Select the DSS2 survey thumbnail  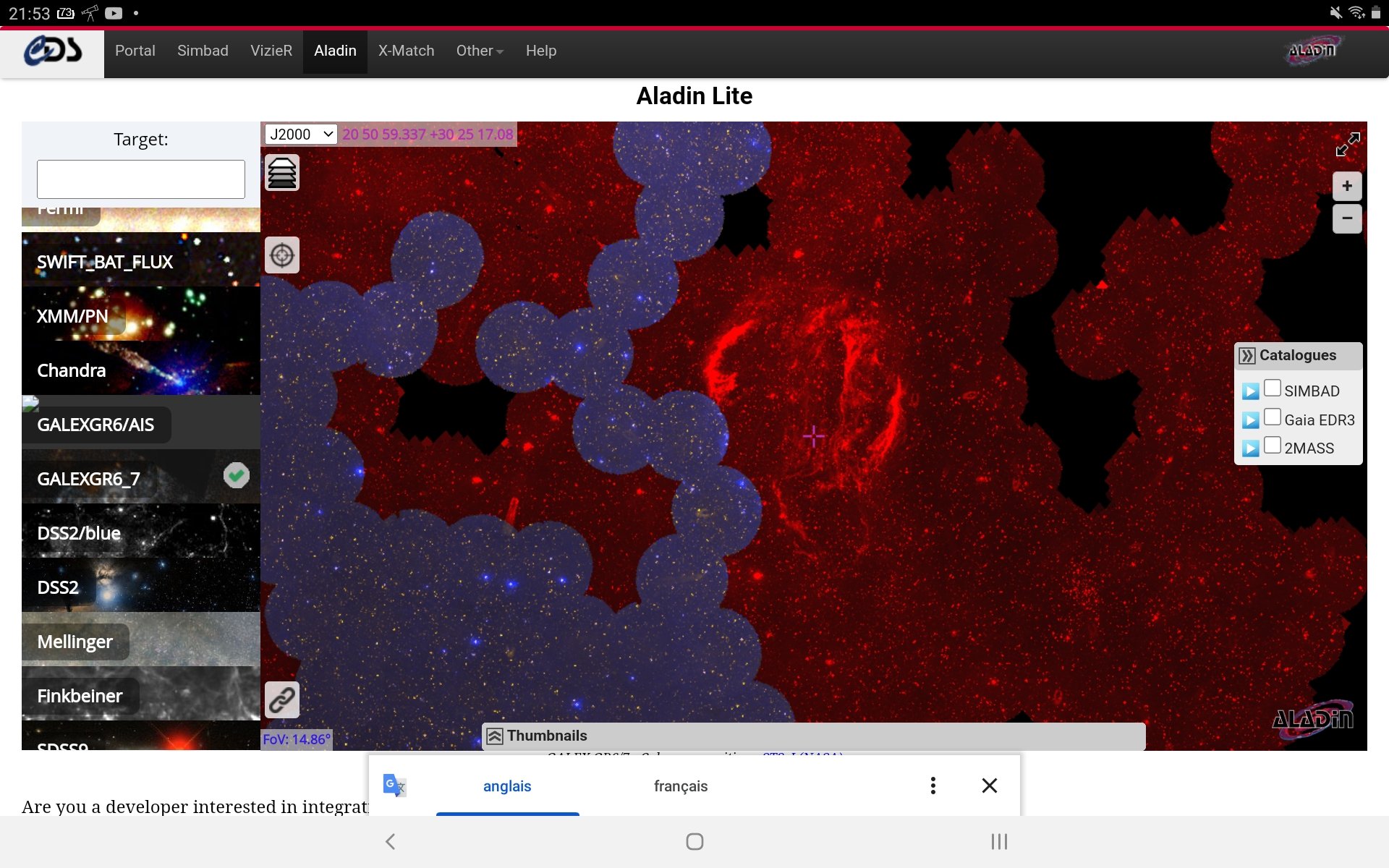click(x=141, y=585)
